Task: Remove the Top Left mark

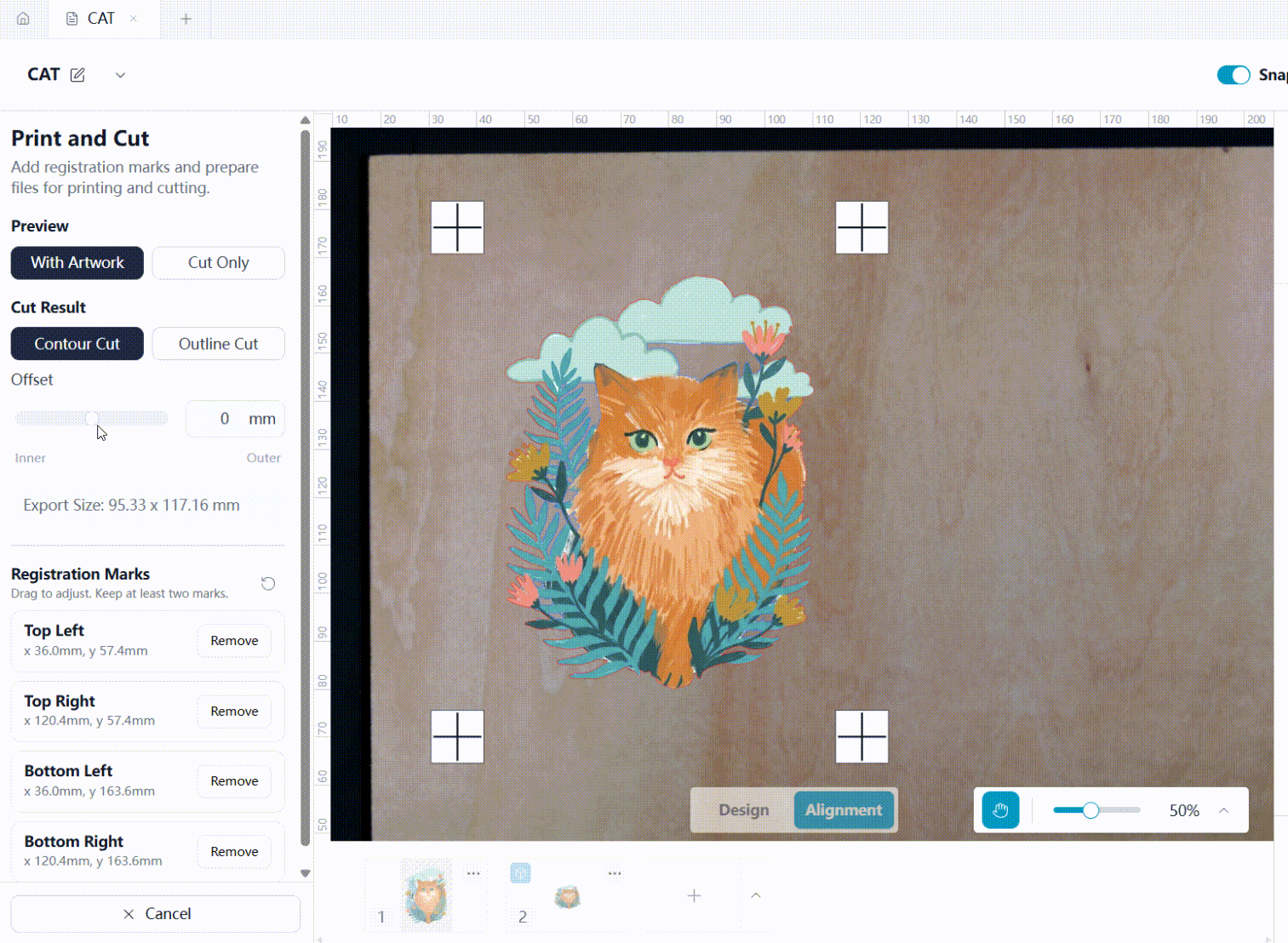Action: [234, 641]
